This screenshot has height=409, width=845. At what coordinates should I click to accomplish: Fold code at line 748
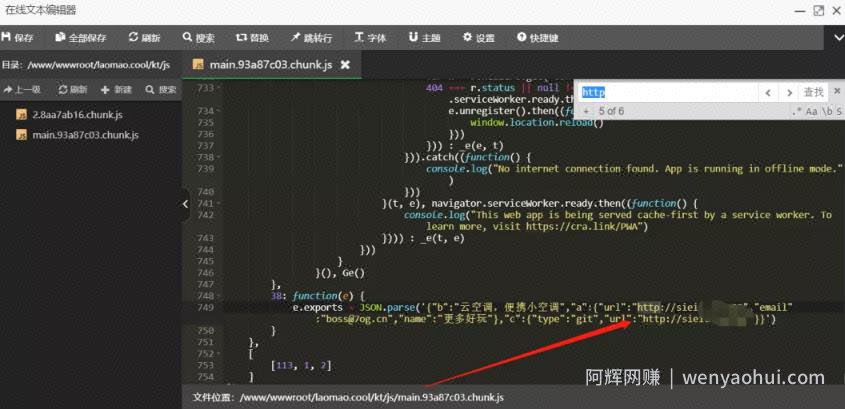pyautogui.click(x=218, y=296)
